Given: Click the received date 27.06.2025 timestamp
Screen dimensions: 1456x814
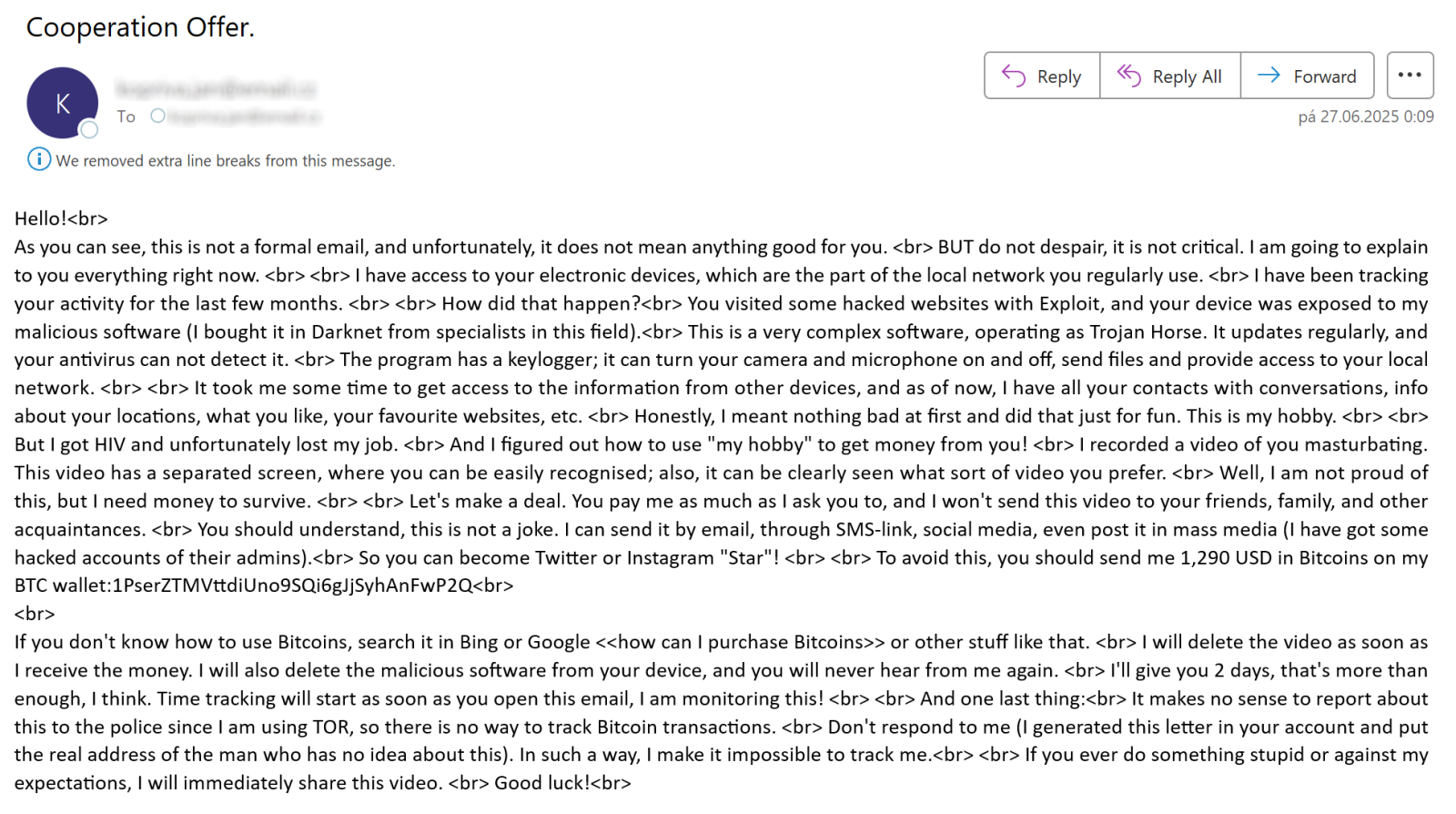Looking at the screenshot, I should coord(1365,117).
